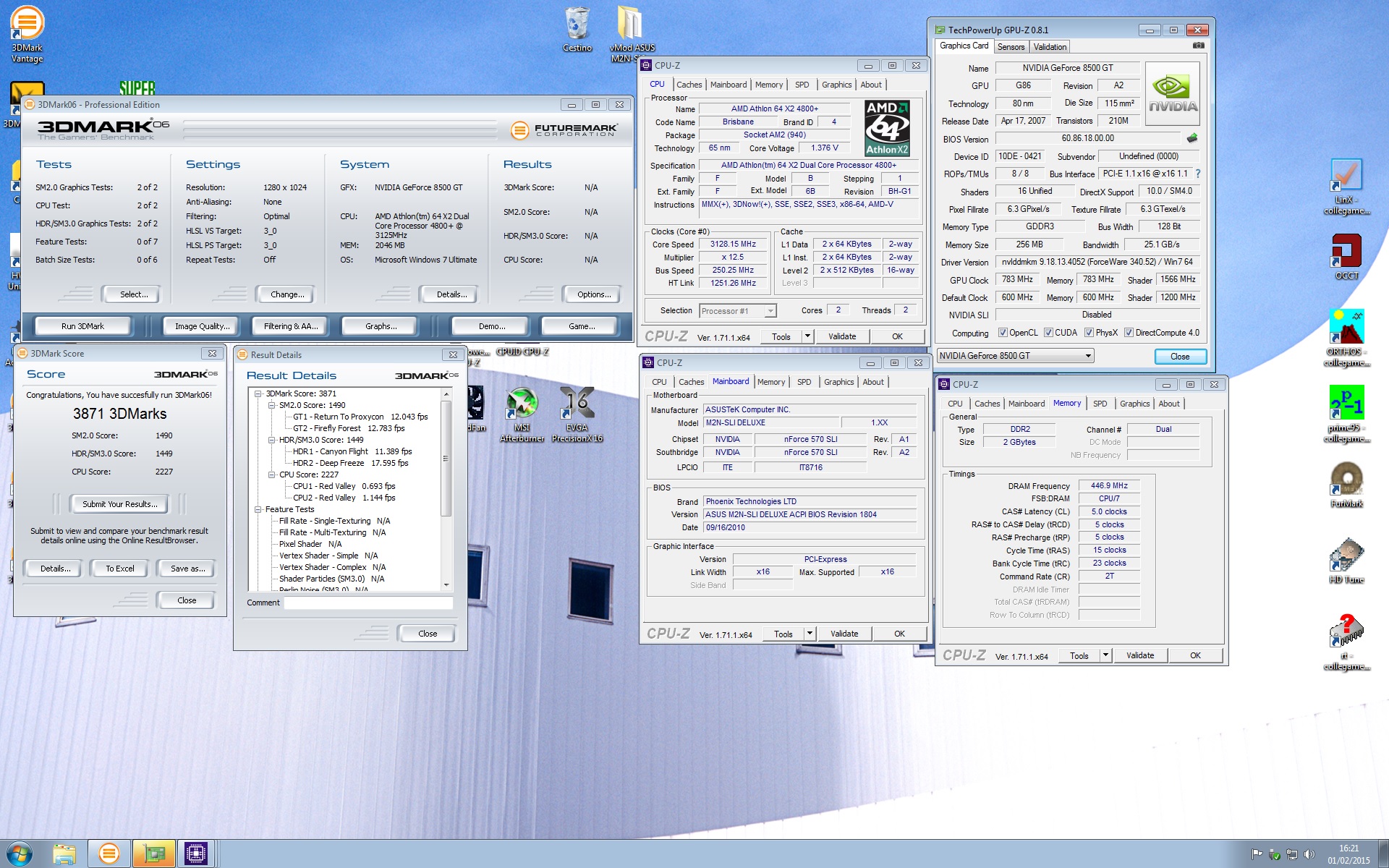Click Submit Your Results button
The width and height of the screenshot is (1389, 868).
[119, 504]
